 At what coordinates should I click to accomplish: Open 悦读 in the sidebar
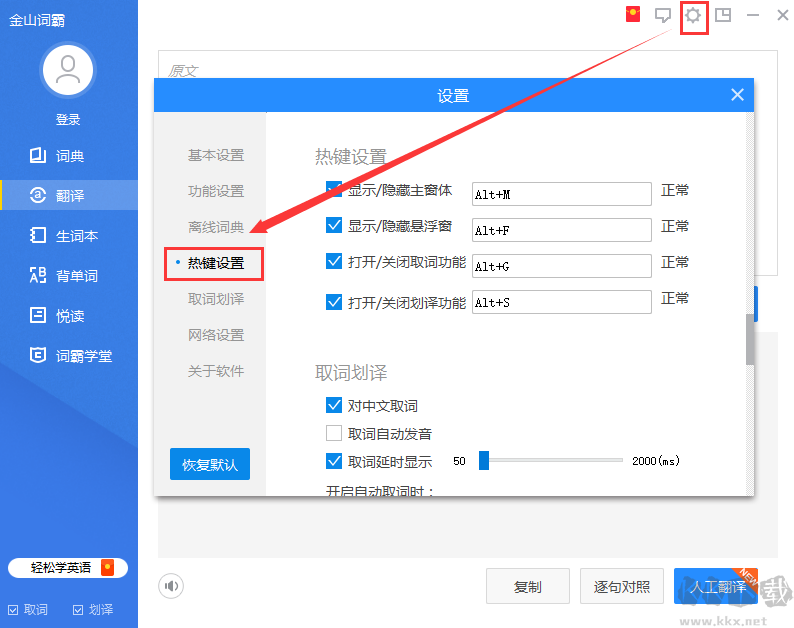(x=69, y=316)
